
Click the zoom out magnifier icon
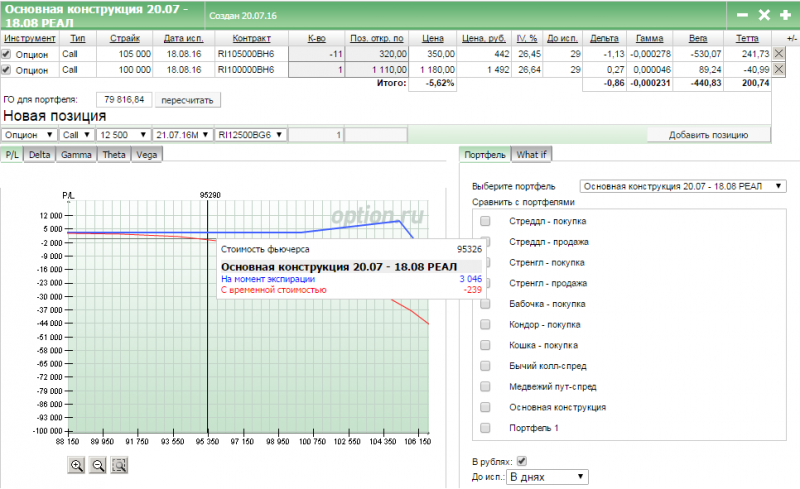(x=98, y=465)
